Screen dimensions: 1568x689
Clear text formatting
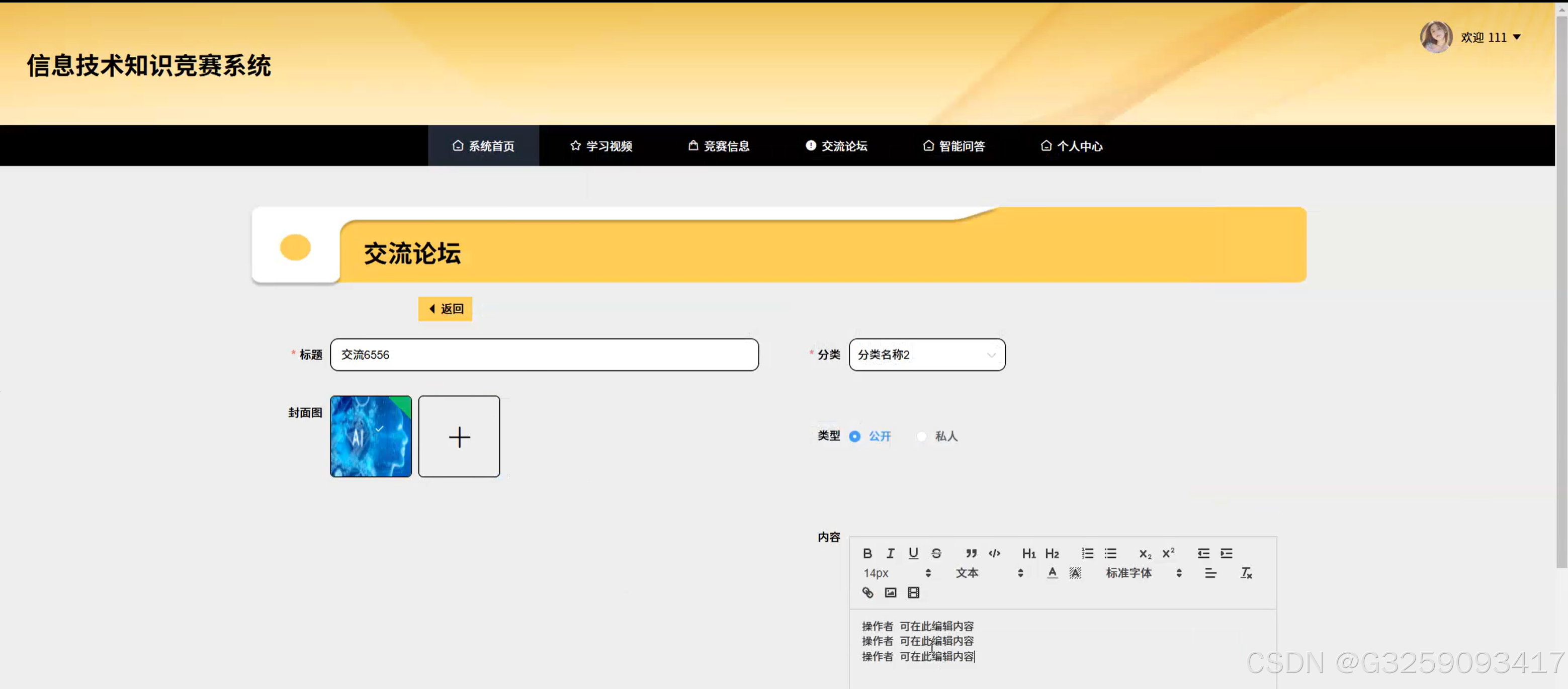coord(1246,573)
